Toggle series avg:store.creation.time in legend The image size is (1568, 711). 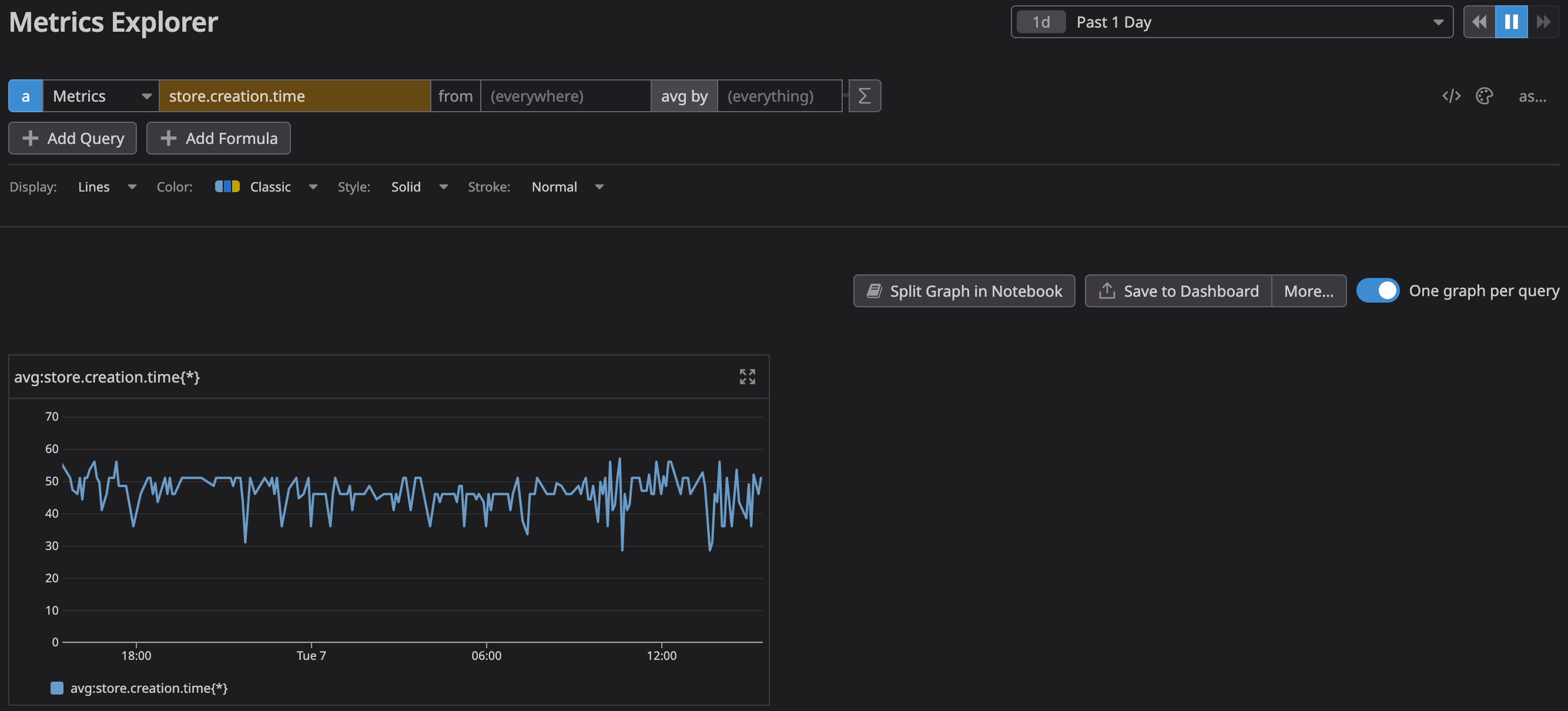click(148, 688)
